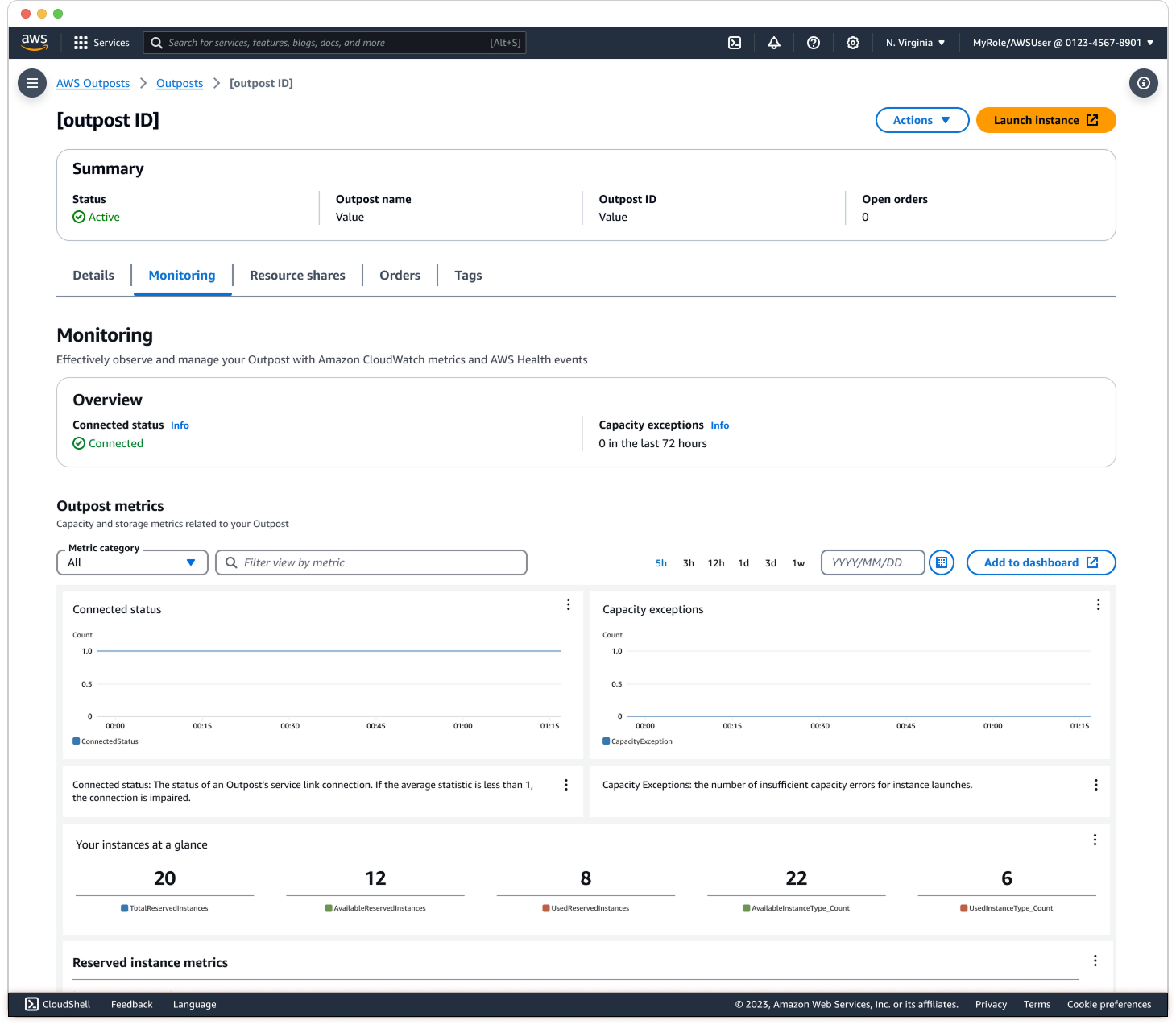Click the 22 available instance type value
The height and width of the screenshot is (1025, 1176).
coord(797,878)
